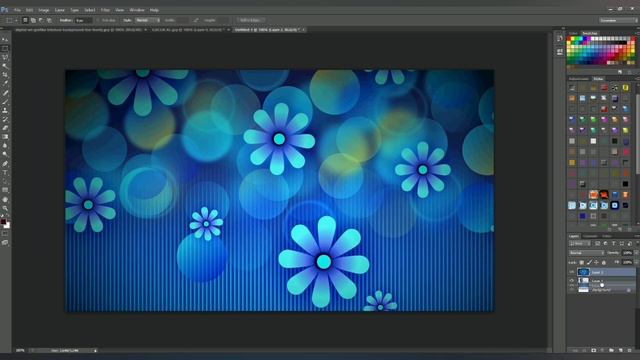Toggle type layer filter in Layers panel
Viewport: 640px width, 360px height.
point(613,243)
